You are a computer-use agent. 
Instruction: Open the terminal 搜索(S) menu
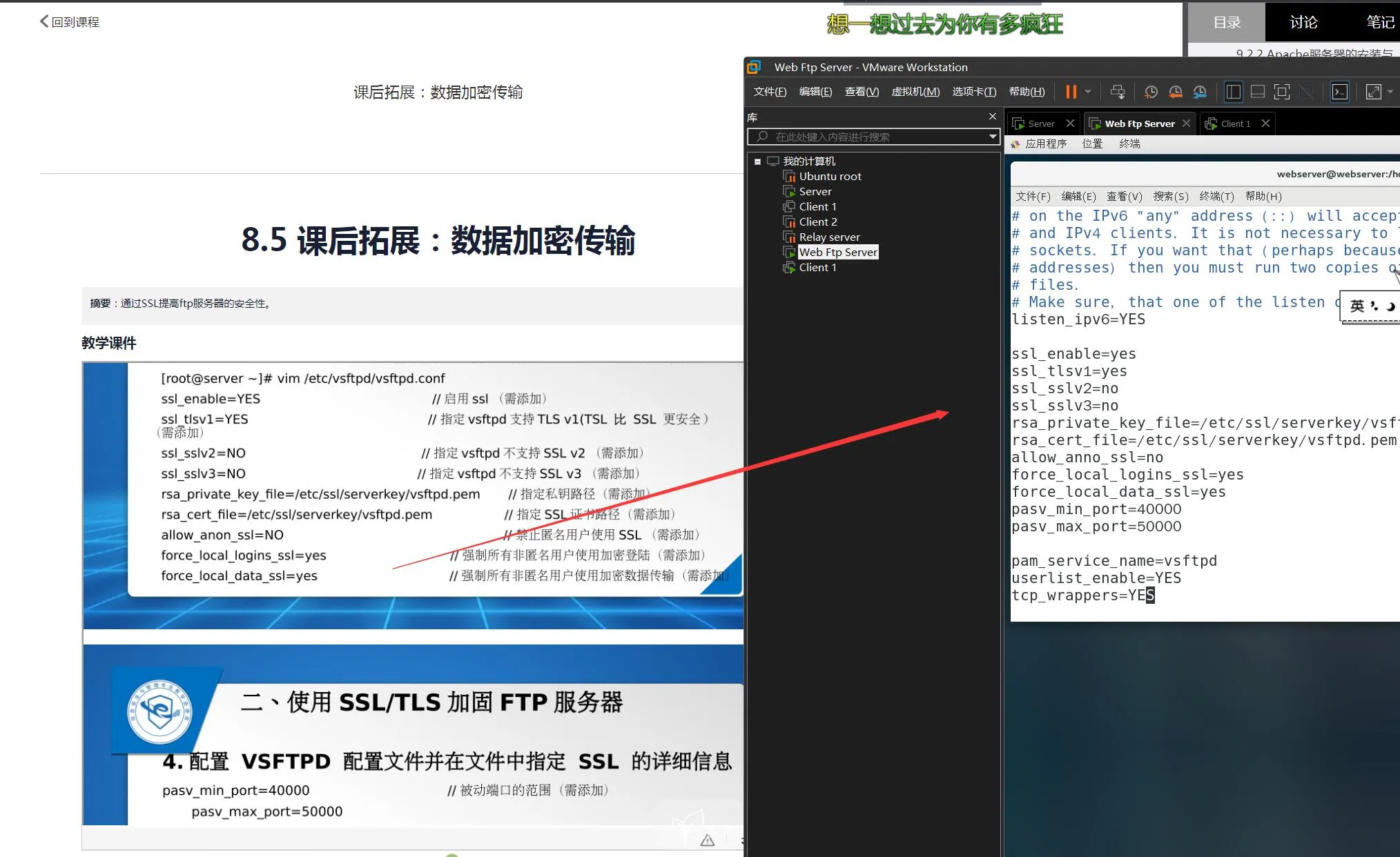(1171, 197)
